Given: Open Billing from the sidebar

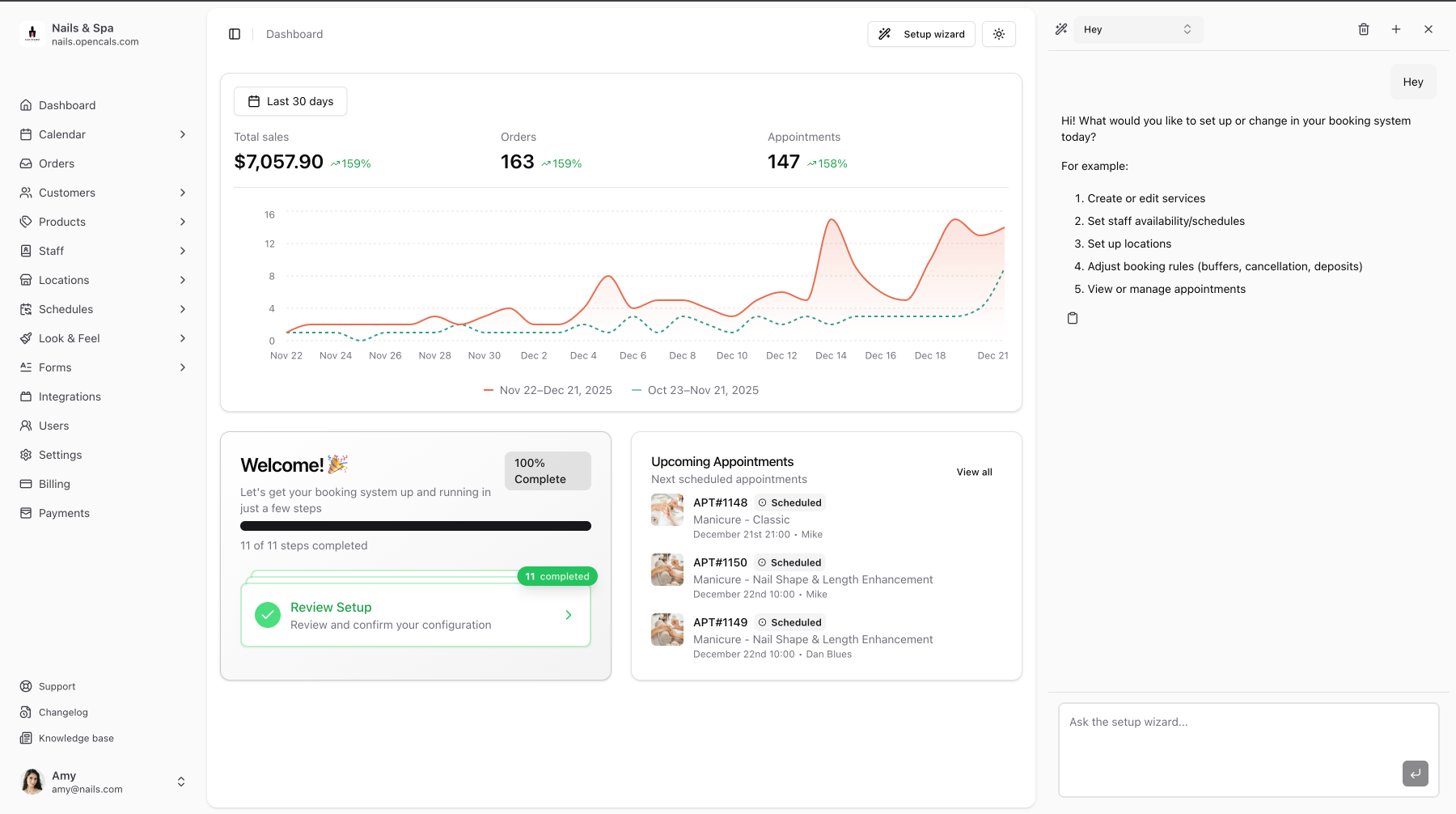Looking at the screenshot, I should tap(54, 484).
